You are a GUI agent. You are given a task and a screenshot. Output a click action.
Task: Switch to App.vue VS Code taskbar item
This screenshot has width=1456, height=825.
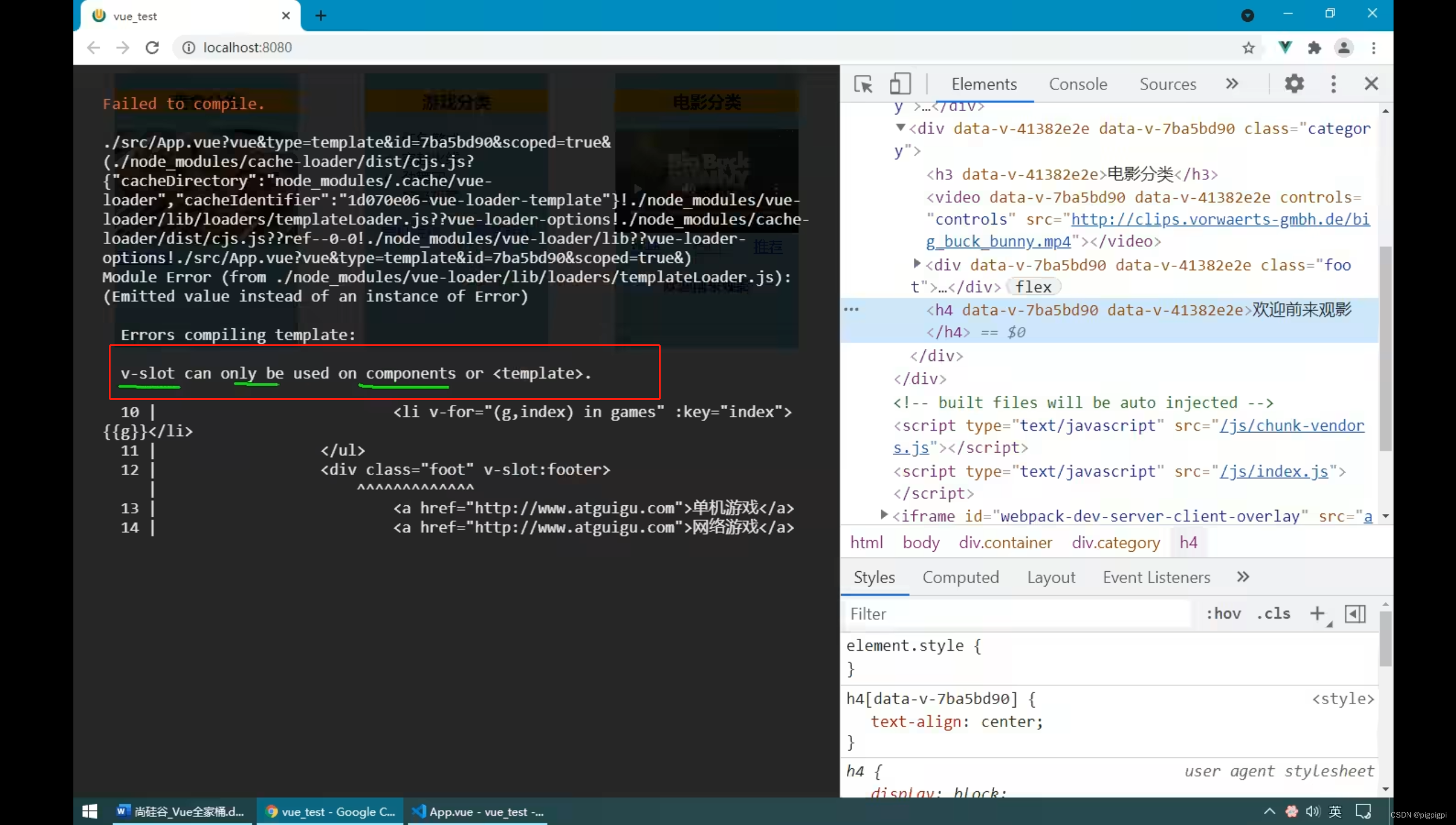tap(478, 811)
